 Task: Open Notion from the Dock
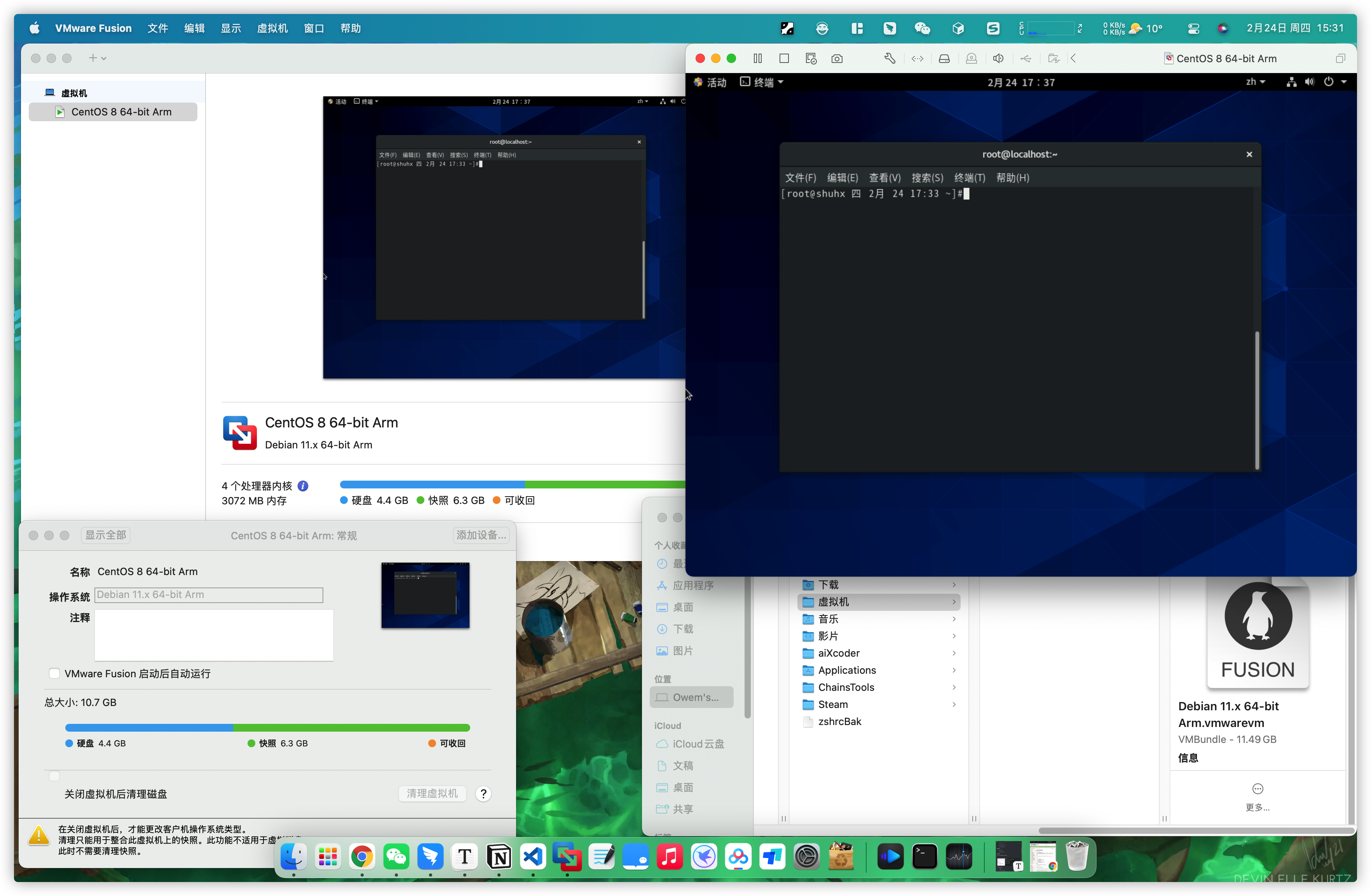(499, 857)
